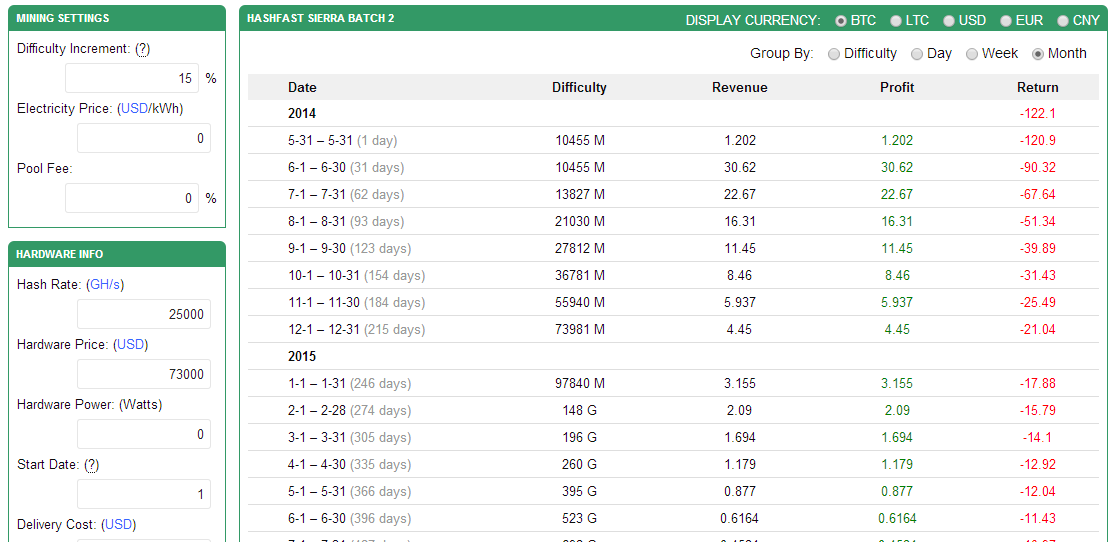Group results by Day
1113x542 pixels.
coord(917,53)
